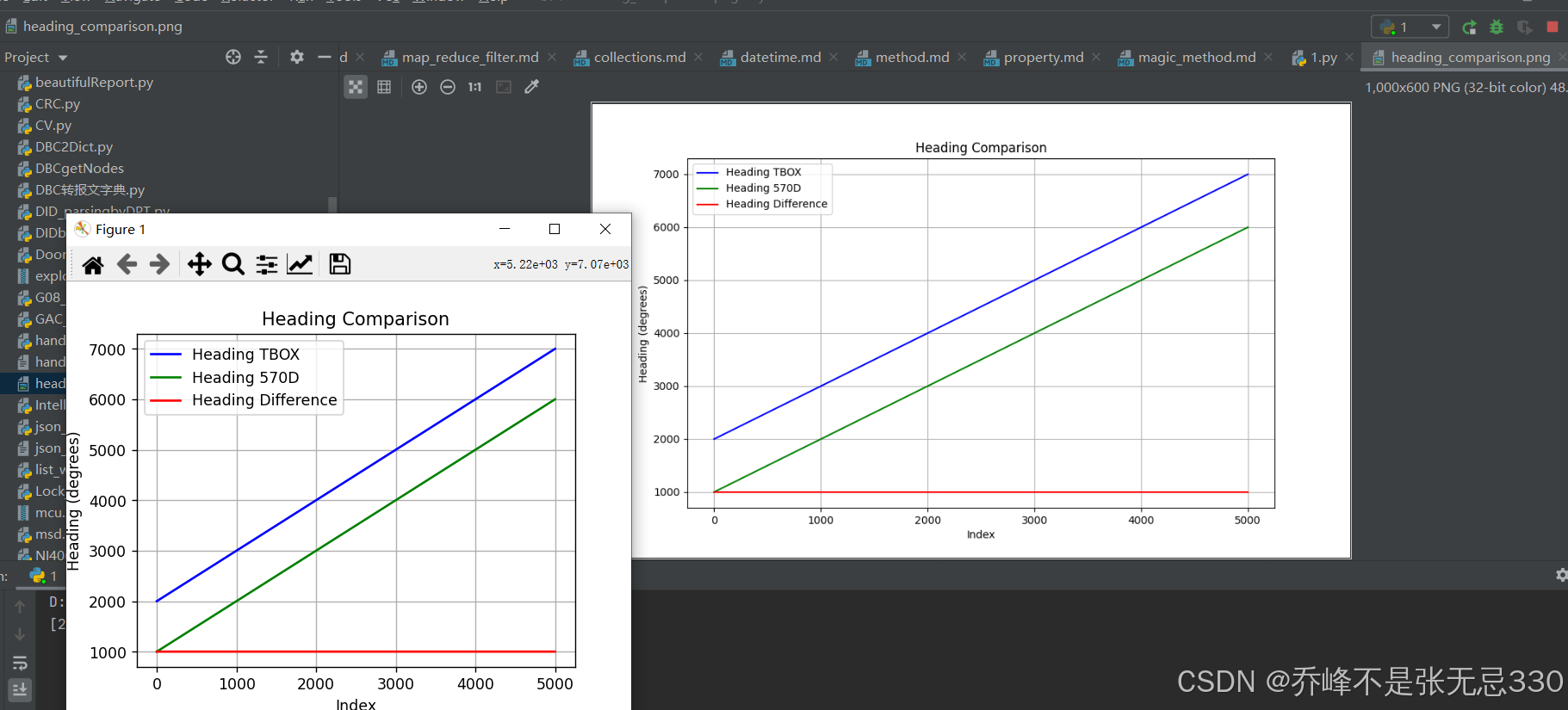
Task: Click the Run with Coverage icon
Action: point(1525,28)
